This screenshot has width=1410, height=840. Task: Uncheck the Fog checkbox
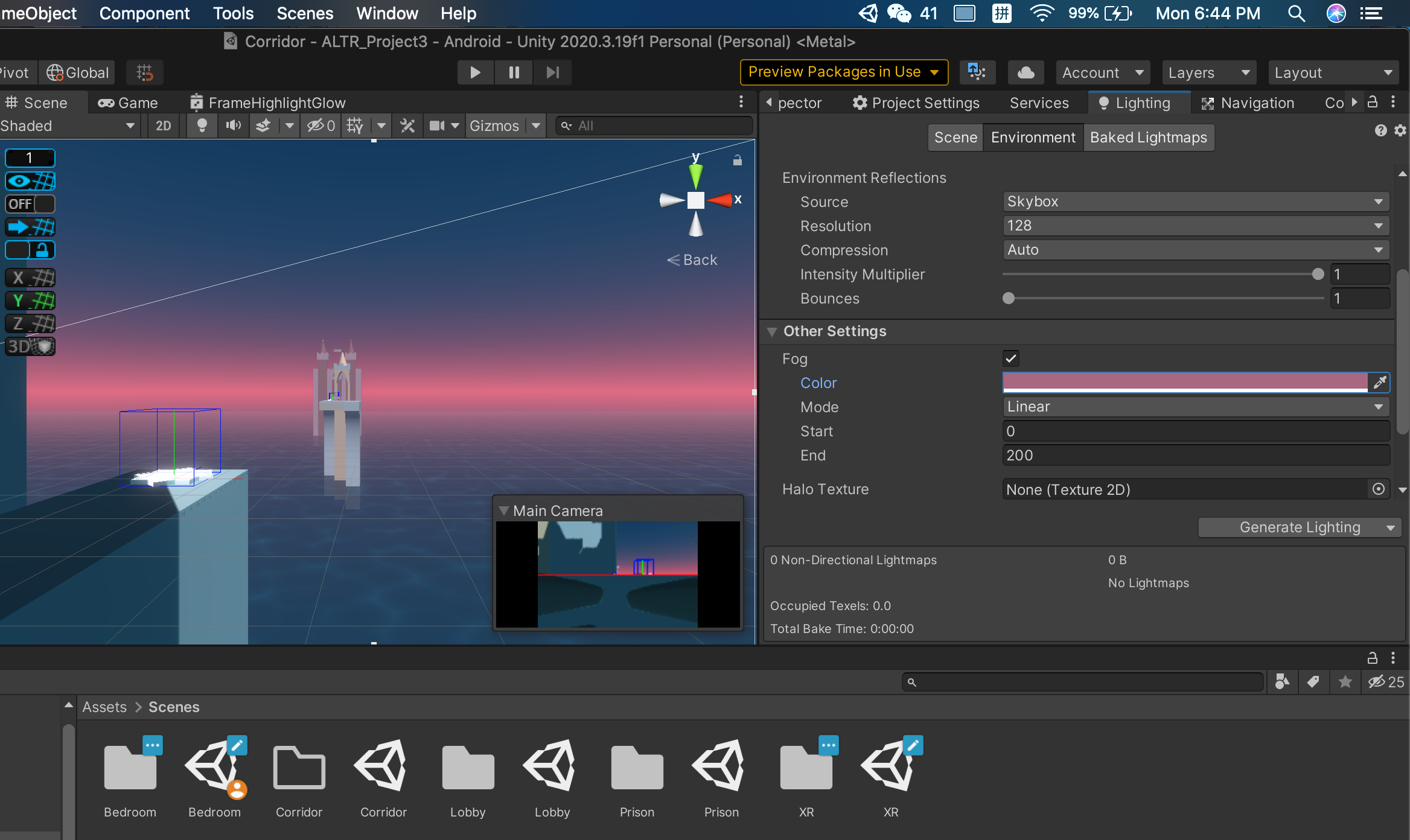(x=1011, y=358)
